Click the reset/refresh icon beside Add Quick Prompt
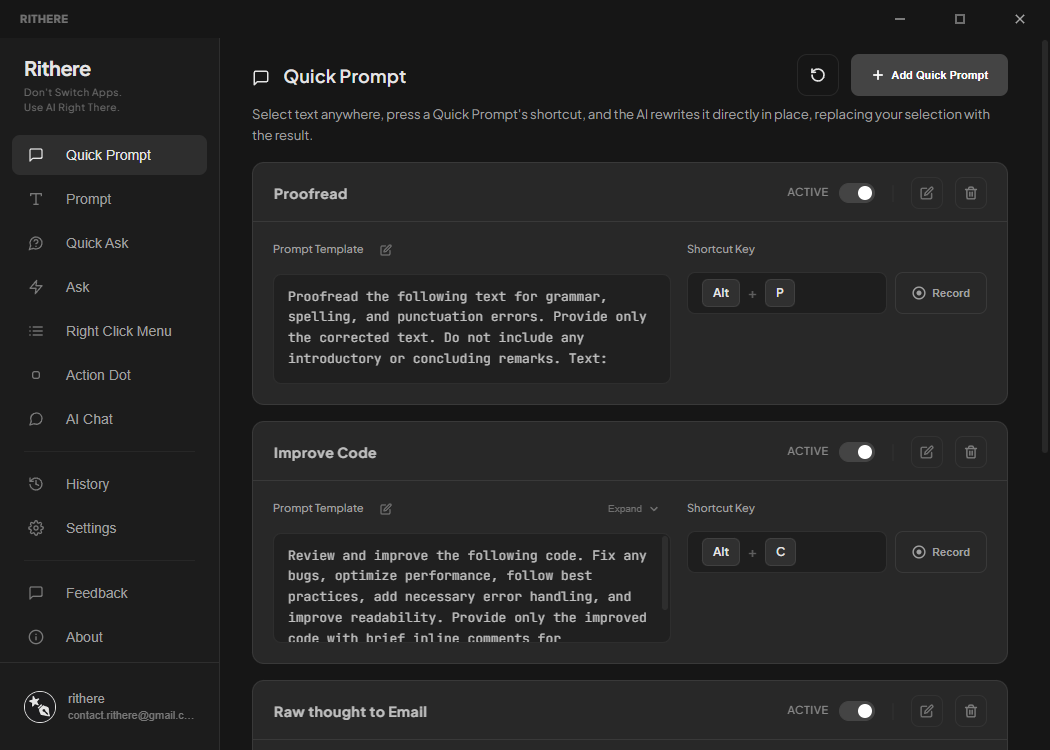Image resolution: width=1050 pixels, height=750 pixels. 818,75
